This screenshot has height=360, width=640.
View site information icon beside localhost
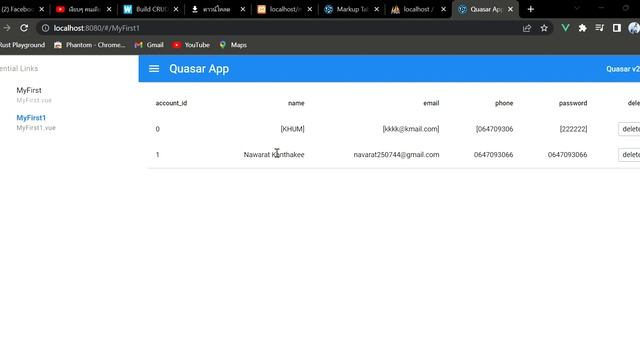(45, 28)
